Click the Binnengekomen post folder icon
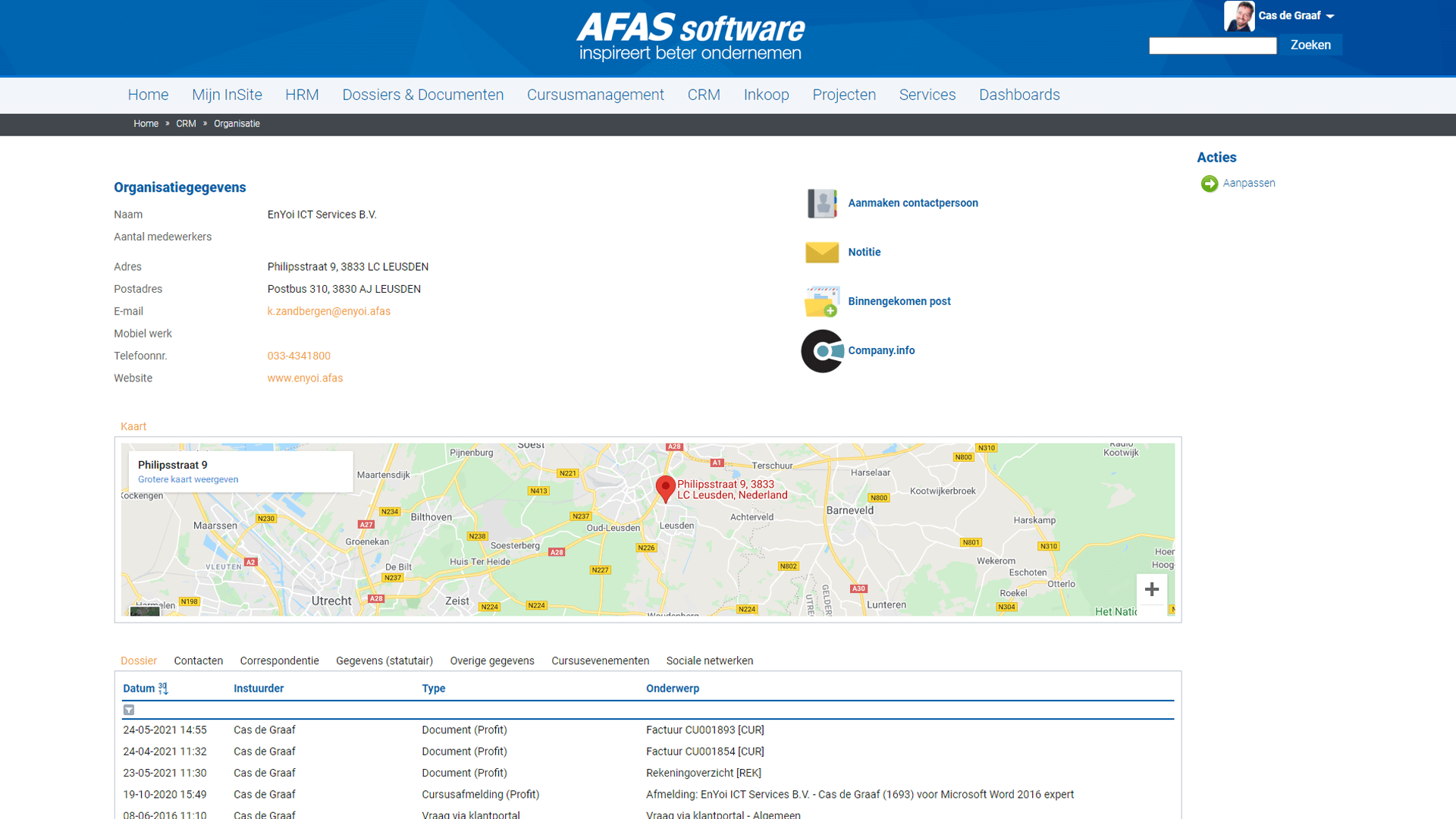 coord(822,302)
